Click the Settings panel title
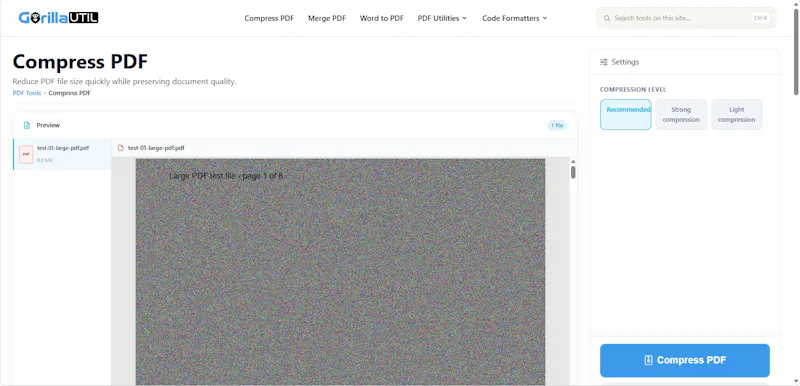Image resolution: width=800 pixels, height=386 pixels. [x=625, y=62]
